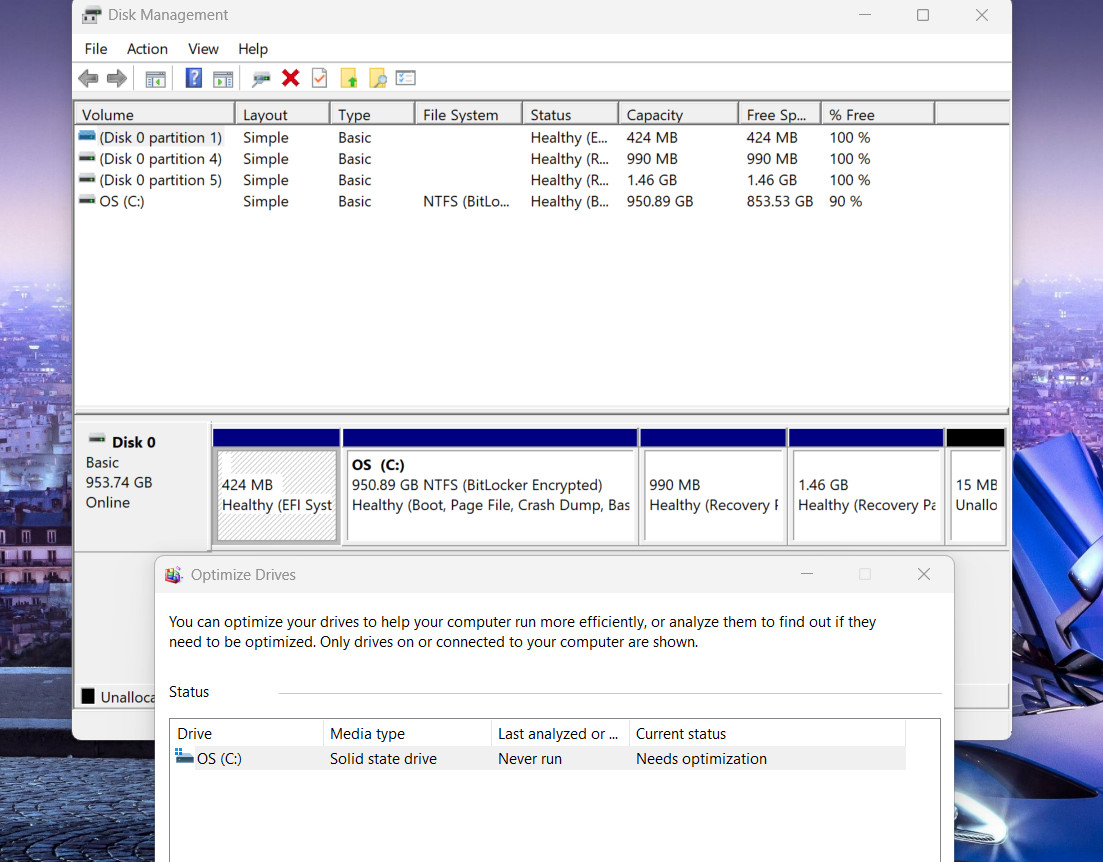Toggle Show/Hide Action Pane toolbar icon
Screen dimensions: 1103x862
(x=223, y=79)
